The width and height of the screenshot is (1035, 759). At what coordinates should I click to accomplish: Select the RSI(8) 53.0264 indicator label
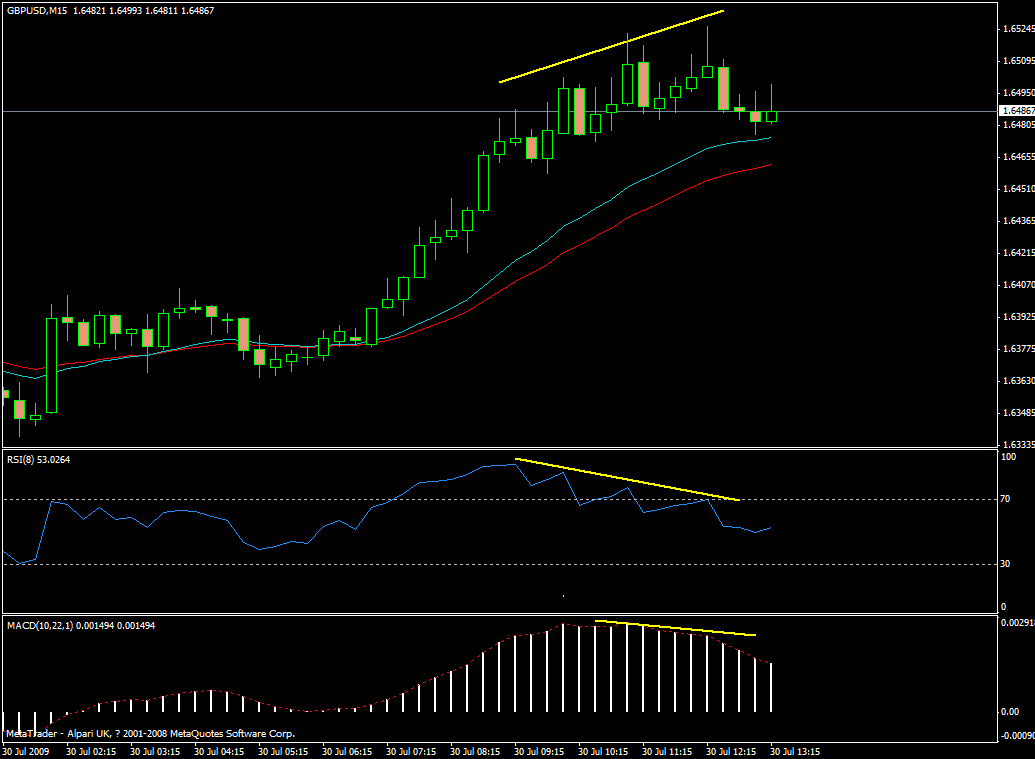pyautogui.click(x=38, y=459)
